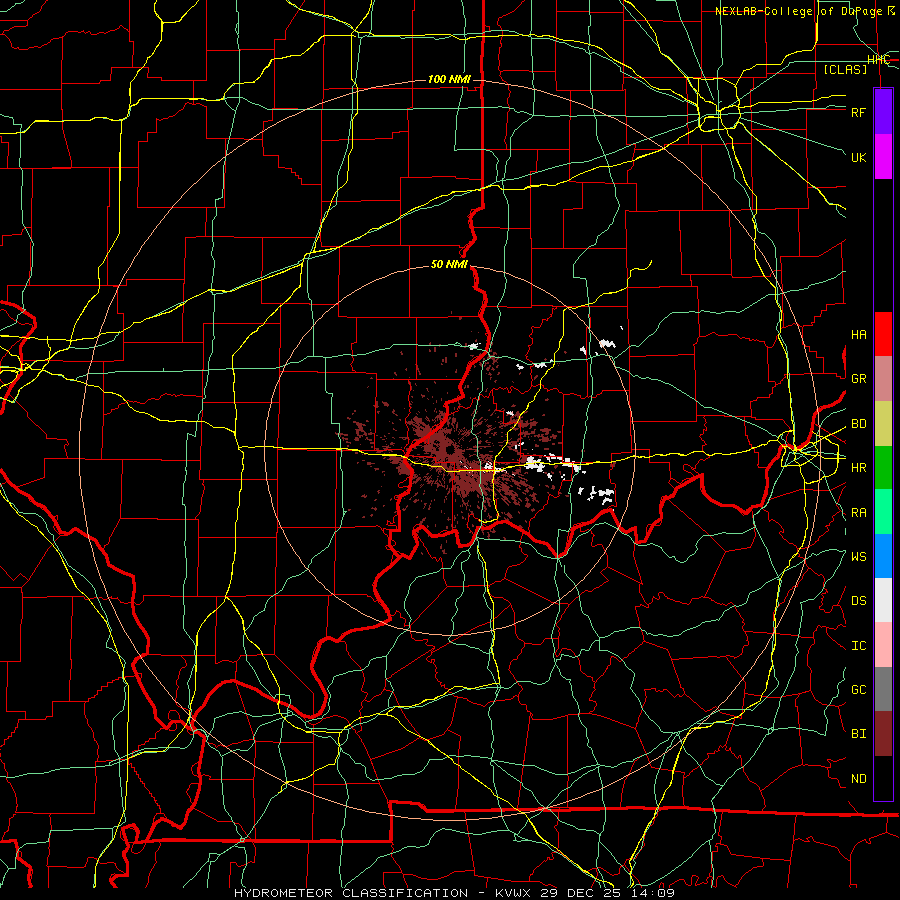The image size is (900, 900).
Task: Click the ND legend label
Action: click(858, 779)
